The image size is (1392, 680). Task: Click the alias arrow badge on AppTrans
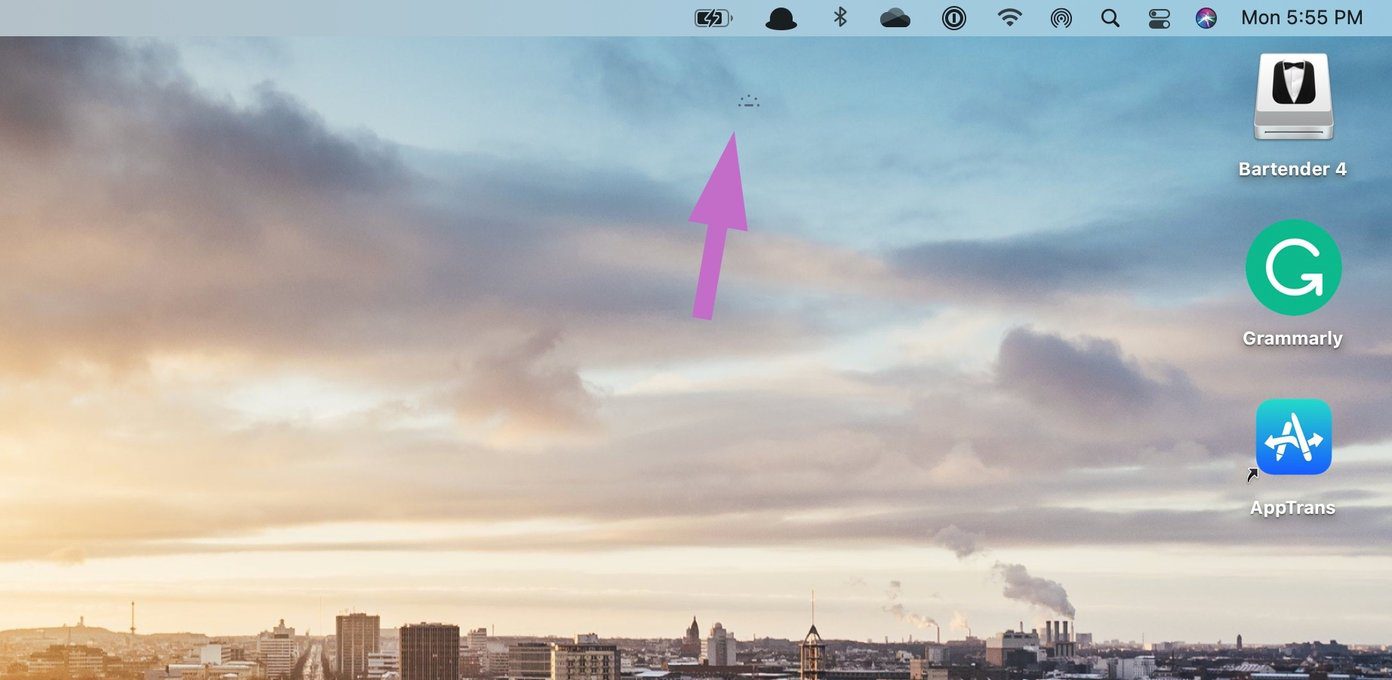pyautogui.click(x=1253, y=475)
